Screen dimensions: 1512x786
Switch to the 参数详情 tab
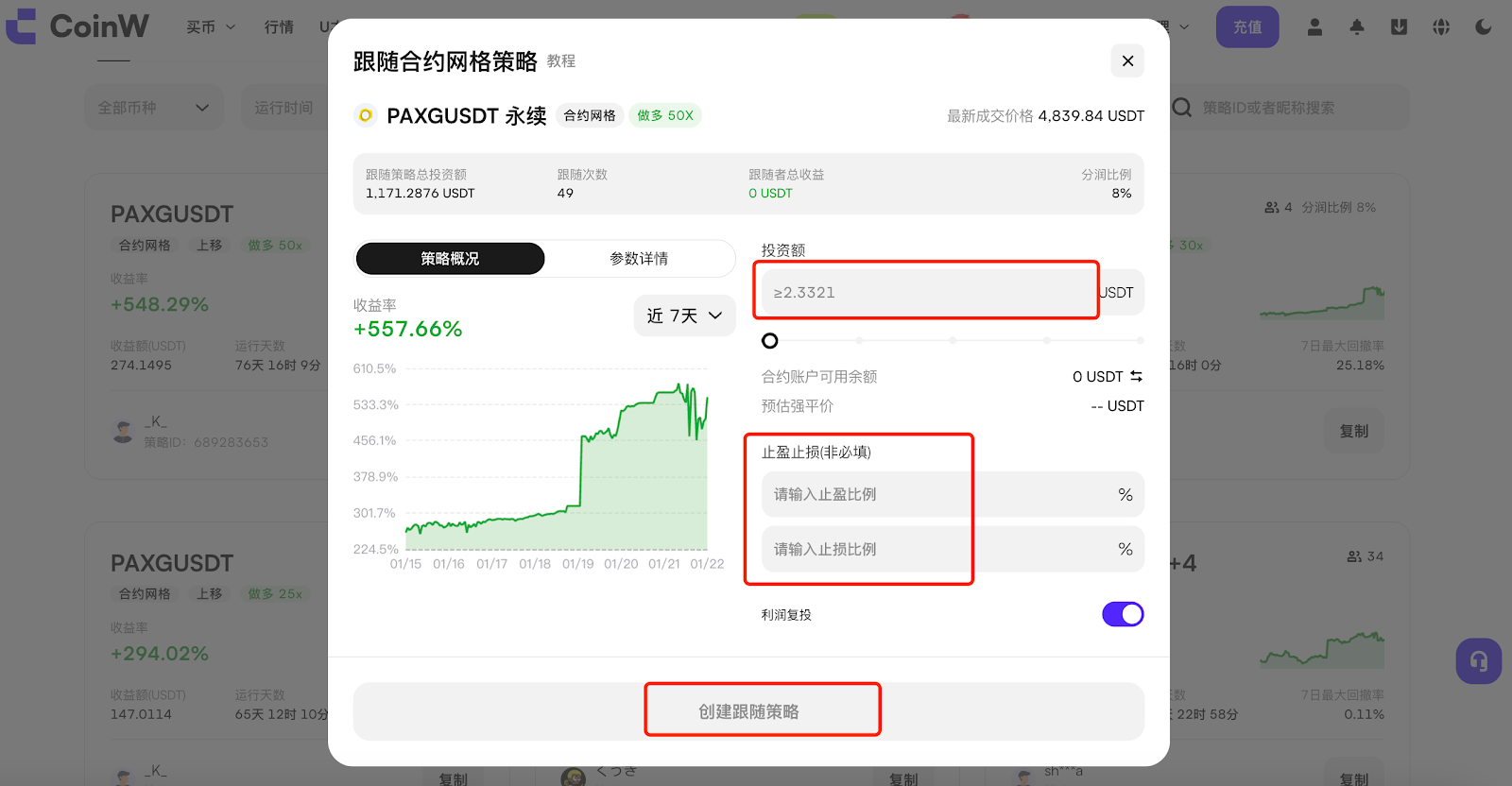pyautogui.click(x=639, y=259)
